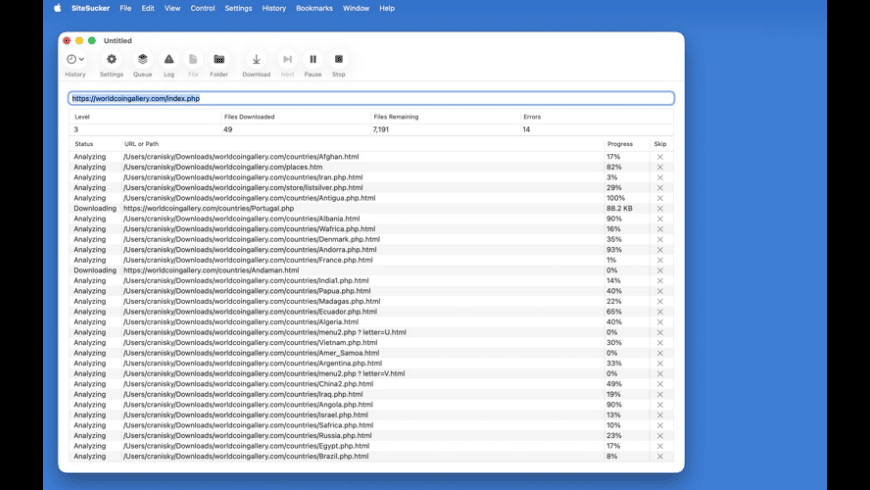Viewport: 870px width, 490px height.
Task: Skip the listsilver.php.html file
Action: tap(660, 188)
